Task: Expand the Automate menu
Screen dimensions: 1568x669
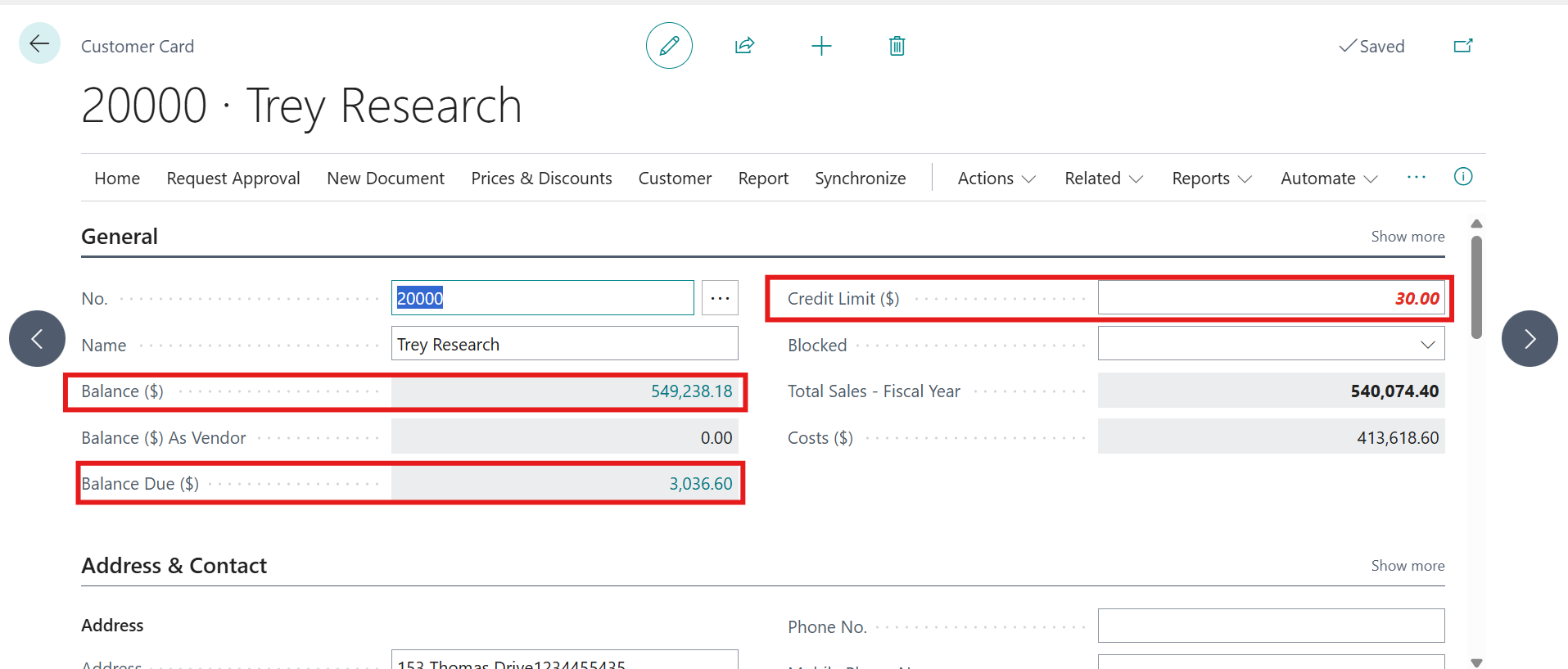Action: (1329, 179)
